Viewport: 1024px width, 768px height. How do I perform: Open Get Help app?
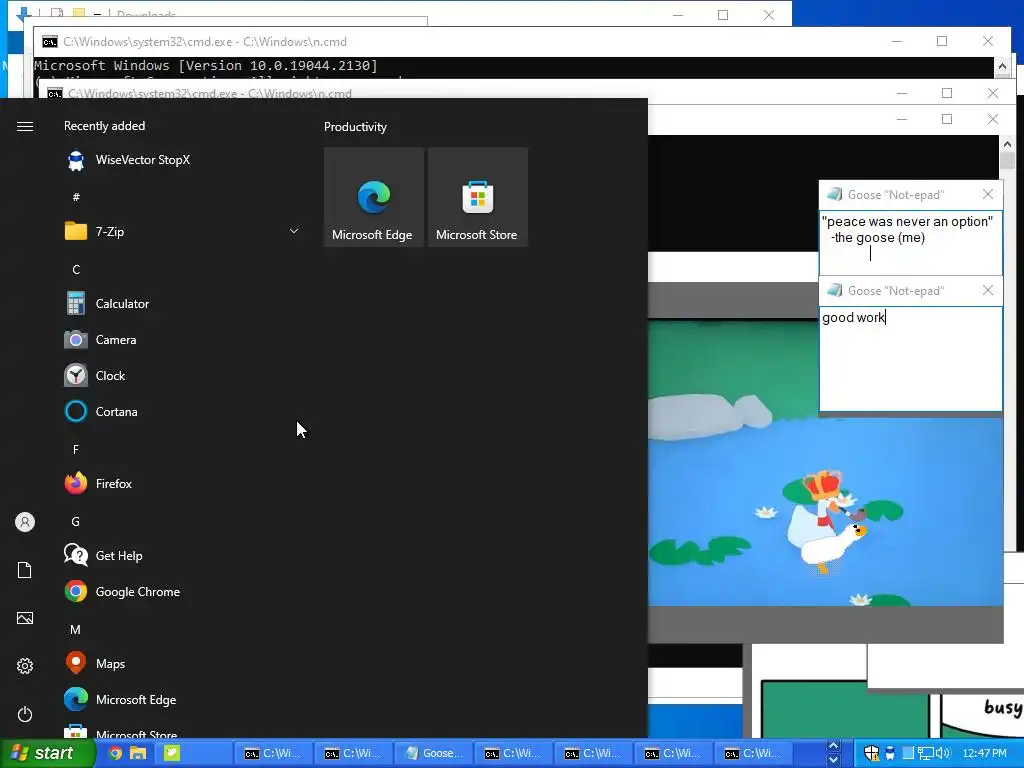coord(182,556)
